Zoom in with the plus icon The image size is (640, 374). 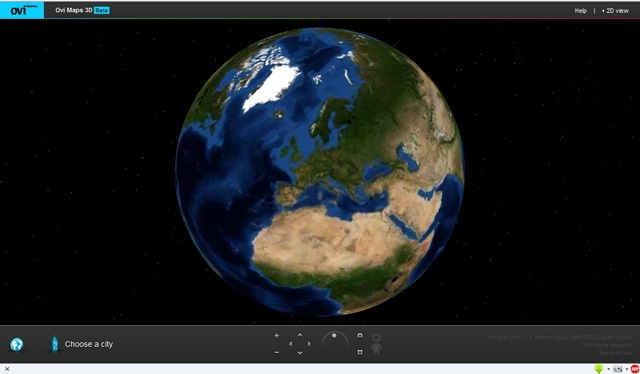[276, 336]
